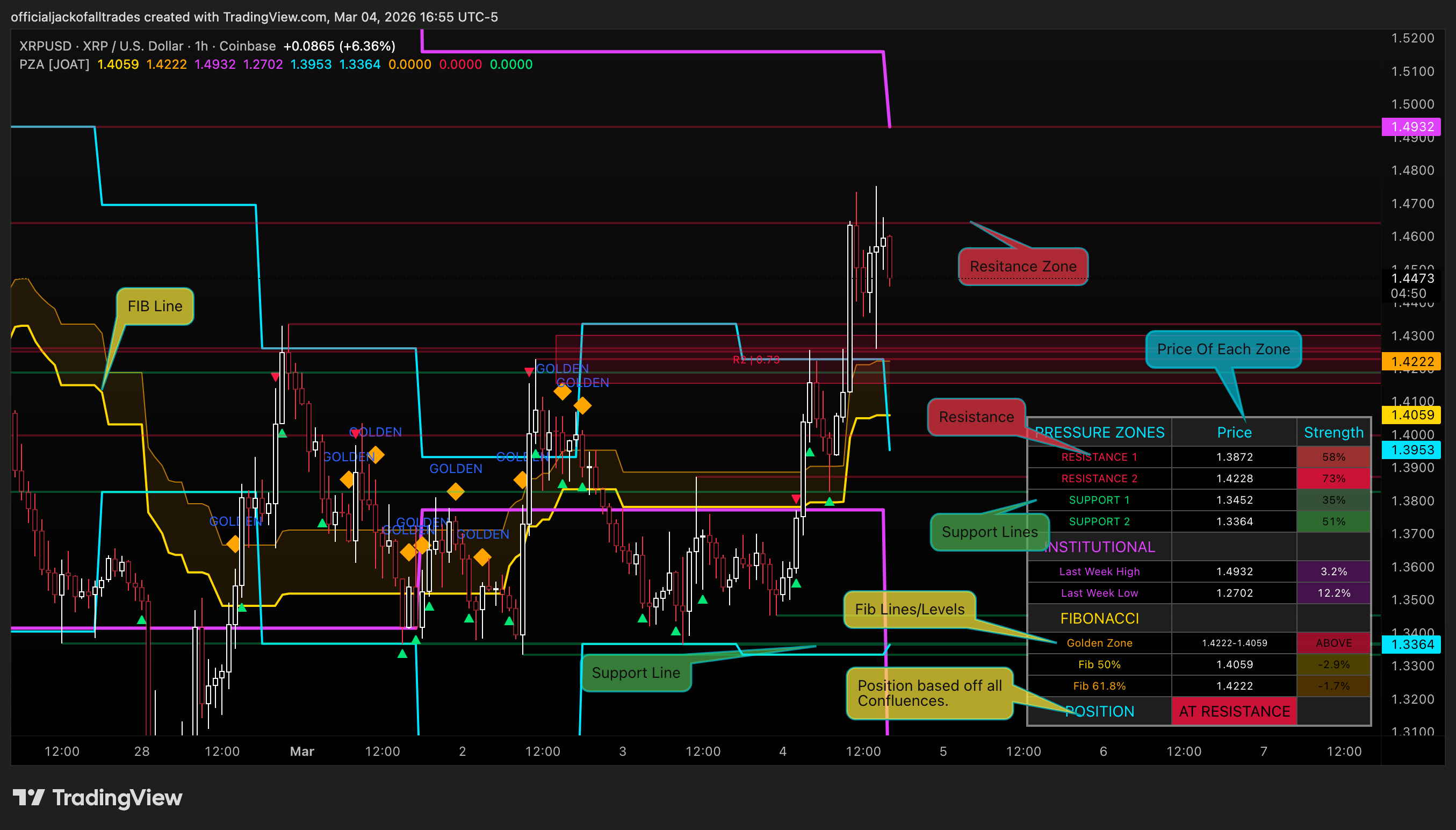1456x830 pixels.
Task: Click the Fib 50% row label
Action: click(1099, 664)
